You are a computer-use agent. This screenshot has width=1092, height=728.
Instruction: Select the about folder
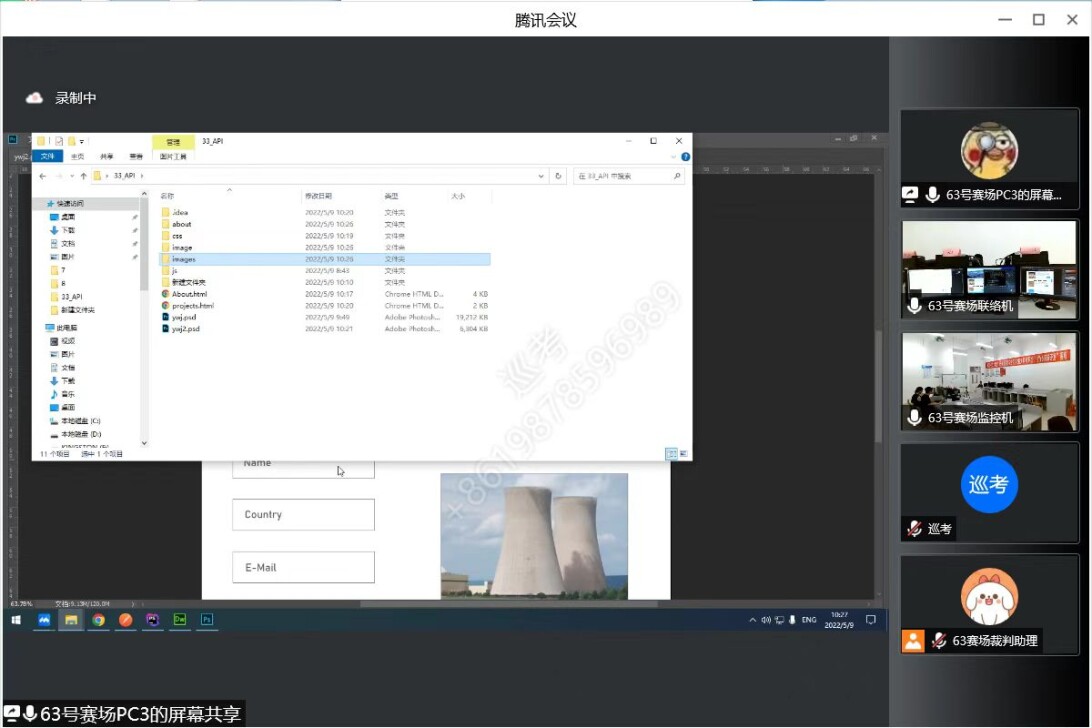(x=325, y=224)
